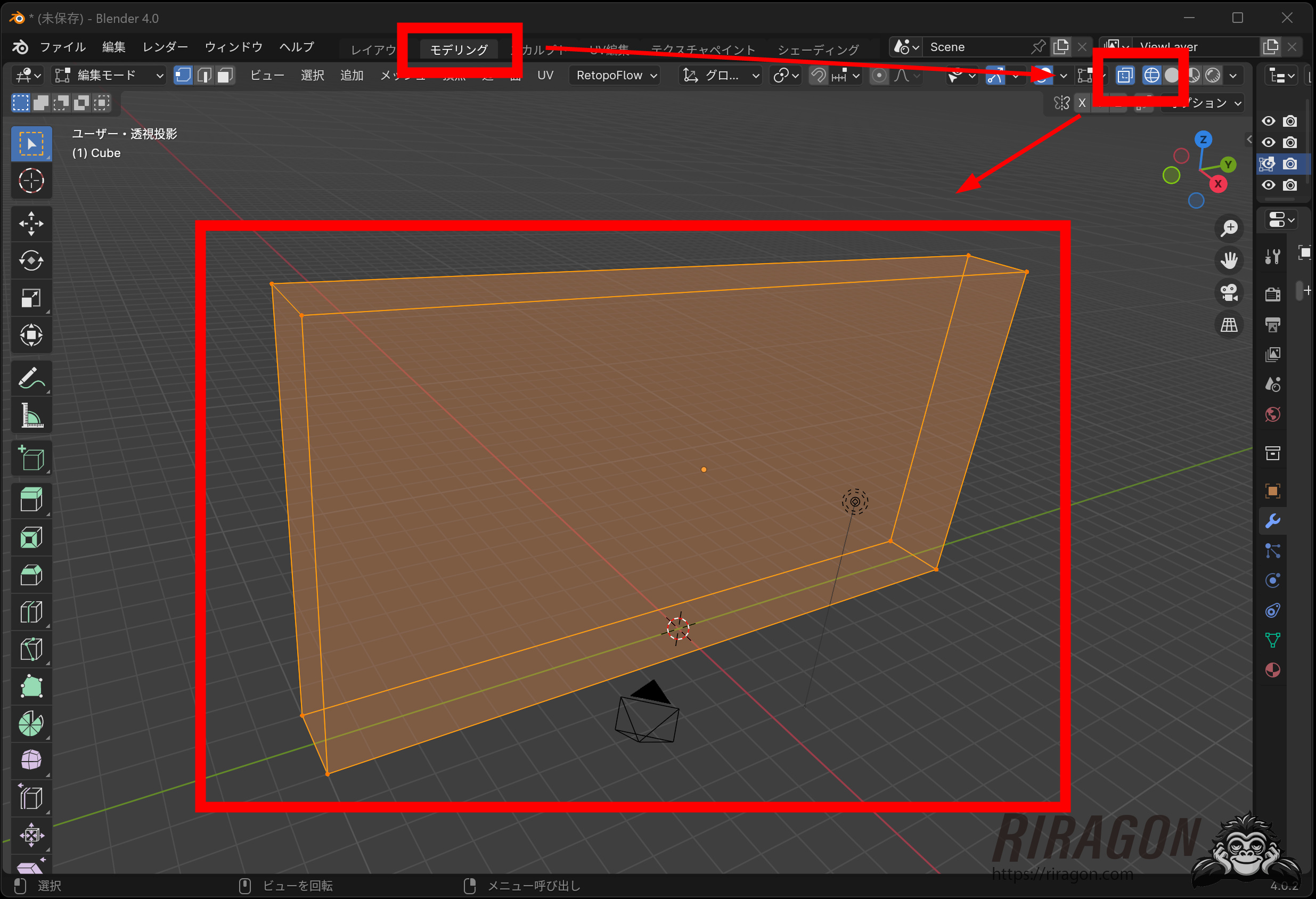The width and height of the screenshot is (1316, 899).
Task: Toggle X axis mirror button
Action: (1082, 103)
